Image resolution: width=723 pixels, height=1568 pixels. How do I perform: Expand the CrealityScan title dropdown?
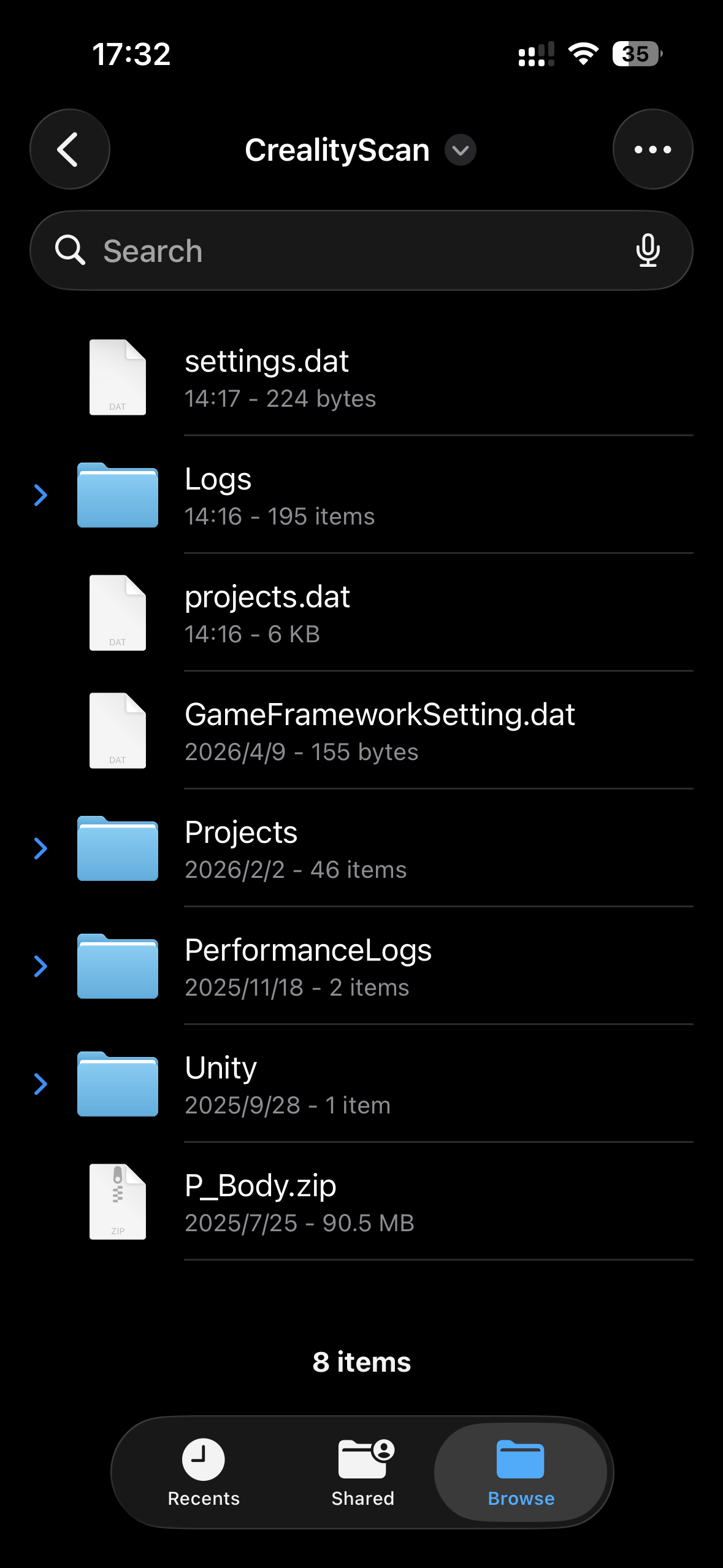[461, 150]
